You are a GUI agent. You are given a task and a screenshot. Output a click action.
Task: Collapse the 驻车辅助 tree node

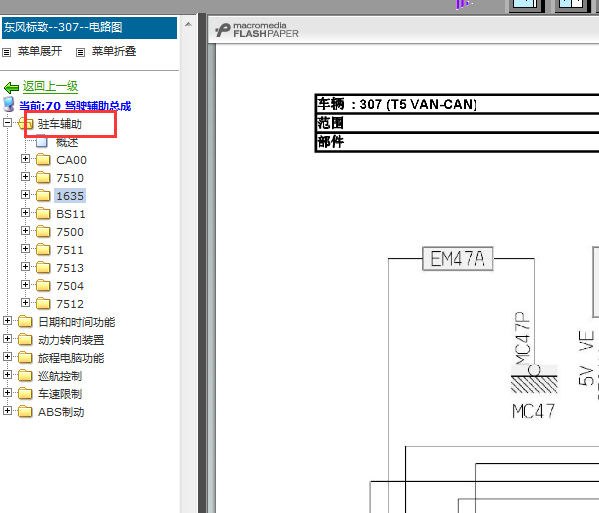click(7, 123)
